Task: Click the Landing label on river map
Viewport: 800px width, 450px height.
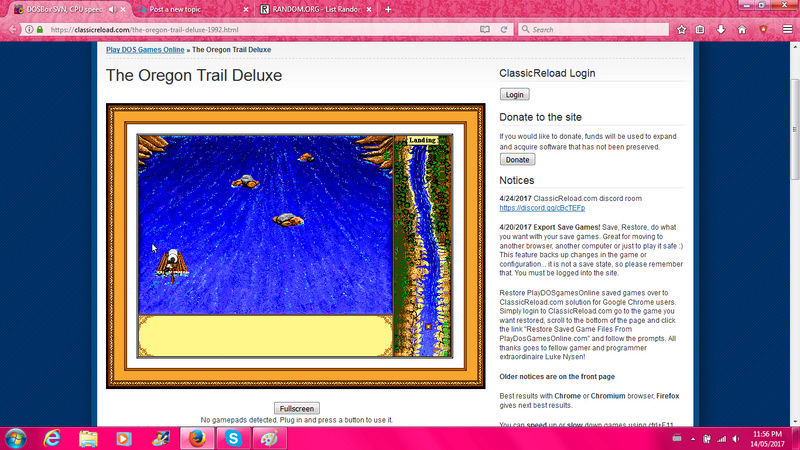Action: (422, 140)
